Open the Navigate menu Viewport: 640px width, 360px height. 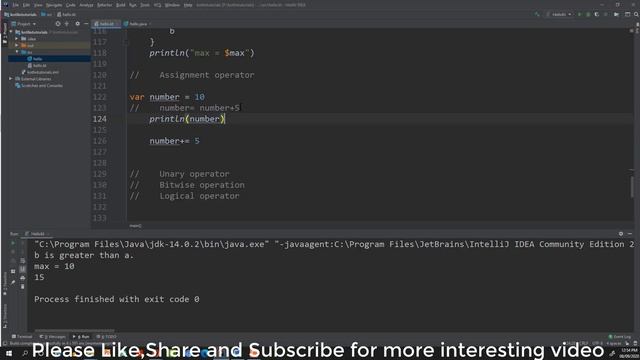tap(53, 5)
